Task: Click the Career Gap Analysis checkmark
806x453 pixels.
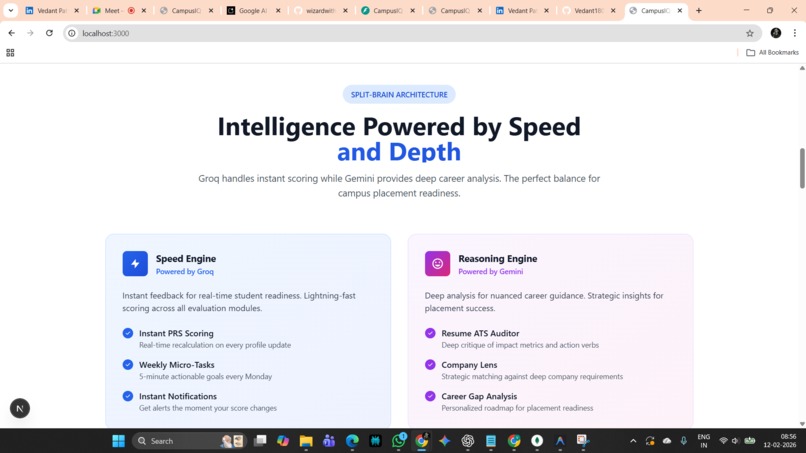Action: tap(430, 396)
